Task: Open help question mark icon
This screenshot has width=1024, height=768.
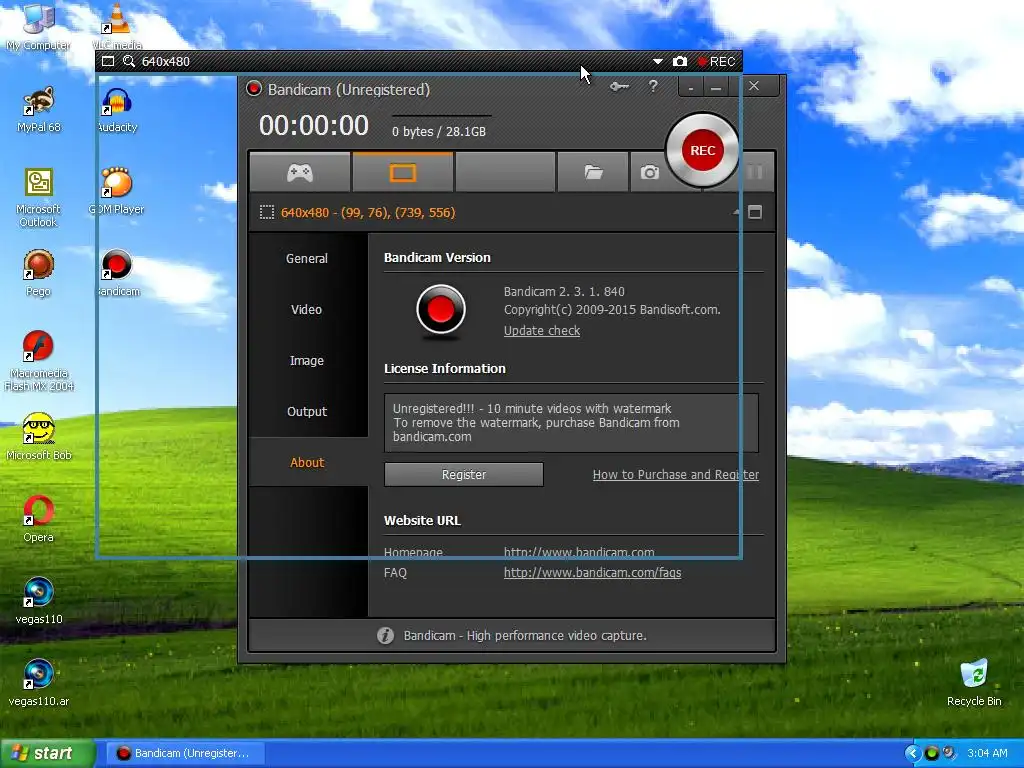Action: point(652,86)
